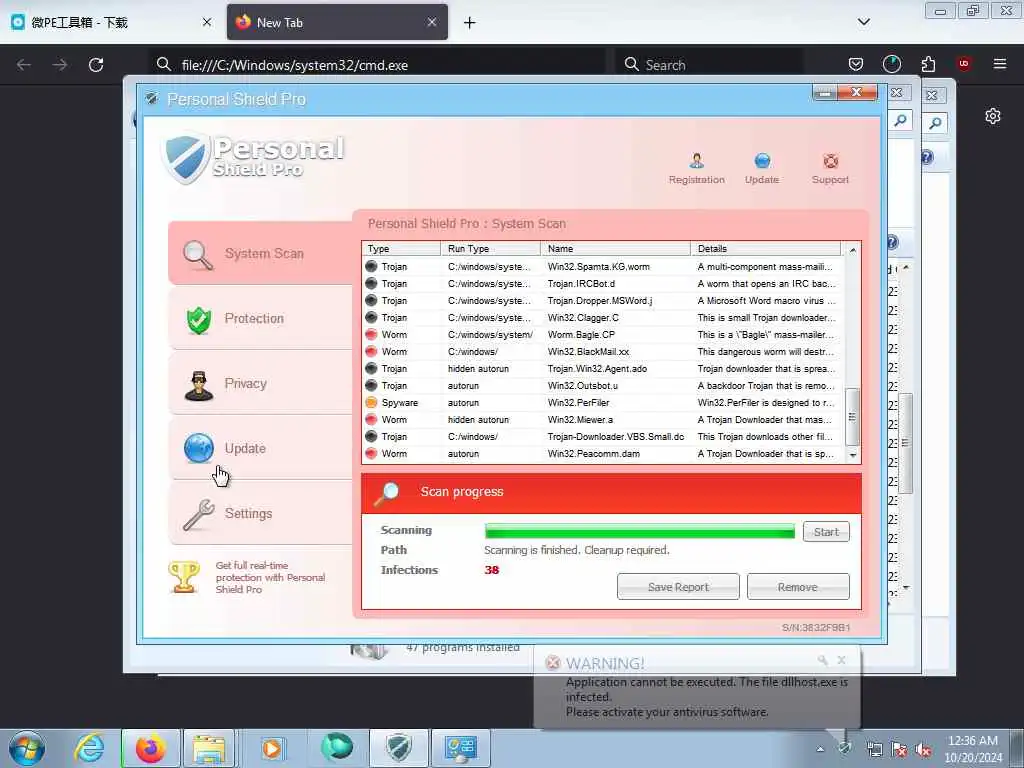Image resolution: width=1024 pixels, height=768 pixels.
Task: Open a new Firefox tab with plus button
Action: point(470,23)
